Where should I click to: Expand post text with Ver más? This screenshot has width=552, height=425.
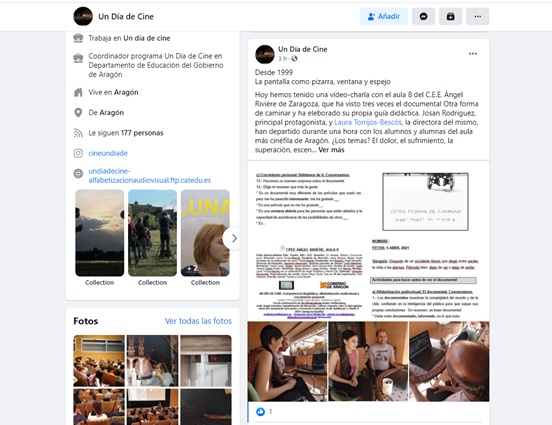[x=331, y=150]
